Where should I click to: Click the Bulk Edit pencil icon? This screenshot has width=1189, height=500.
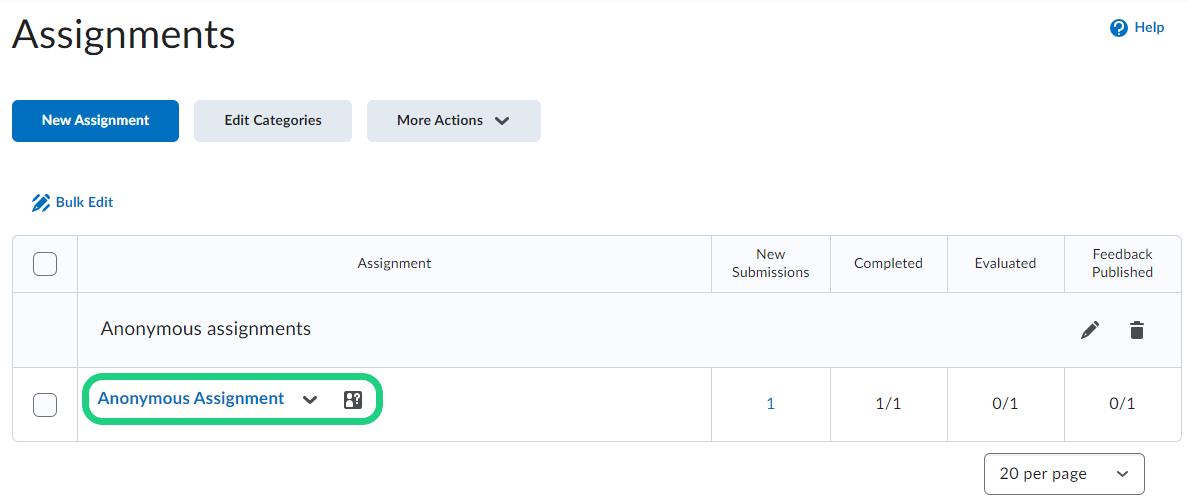41,203
